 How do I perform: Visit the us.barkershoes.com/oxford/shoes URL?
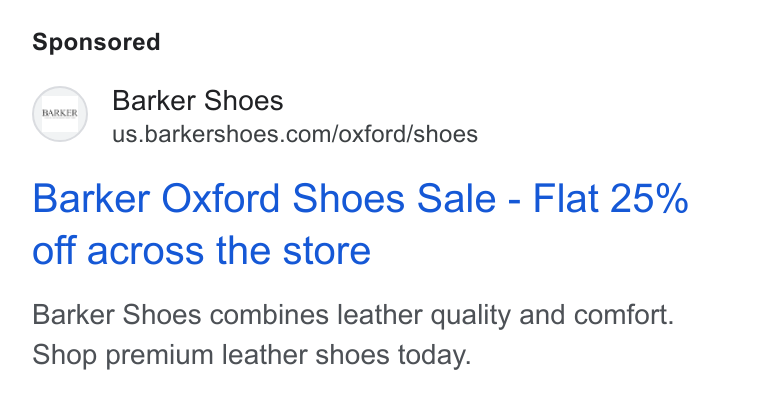coord(295,134)
